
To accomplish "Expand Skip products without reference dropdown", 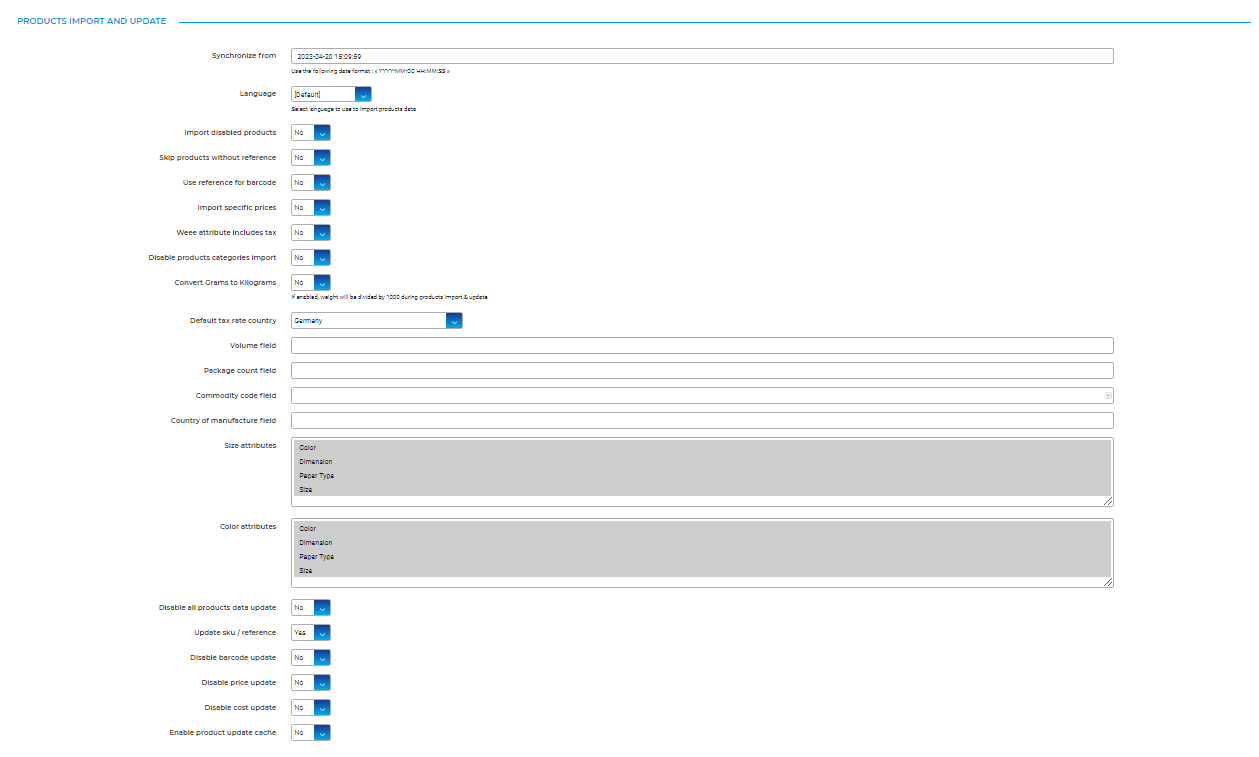I will click(x=311, y=158).
